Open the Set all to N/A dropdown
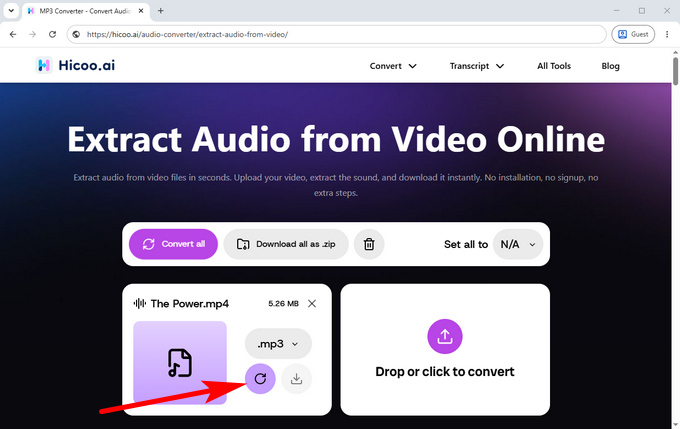 (x=518, y=244)
